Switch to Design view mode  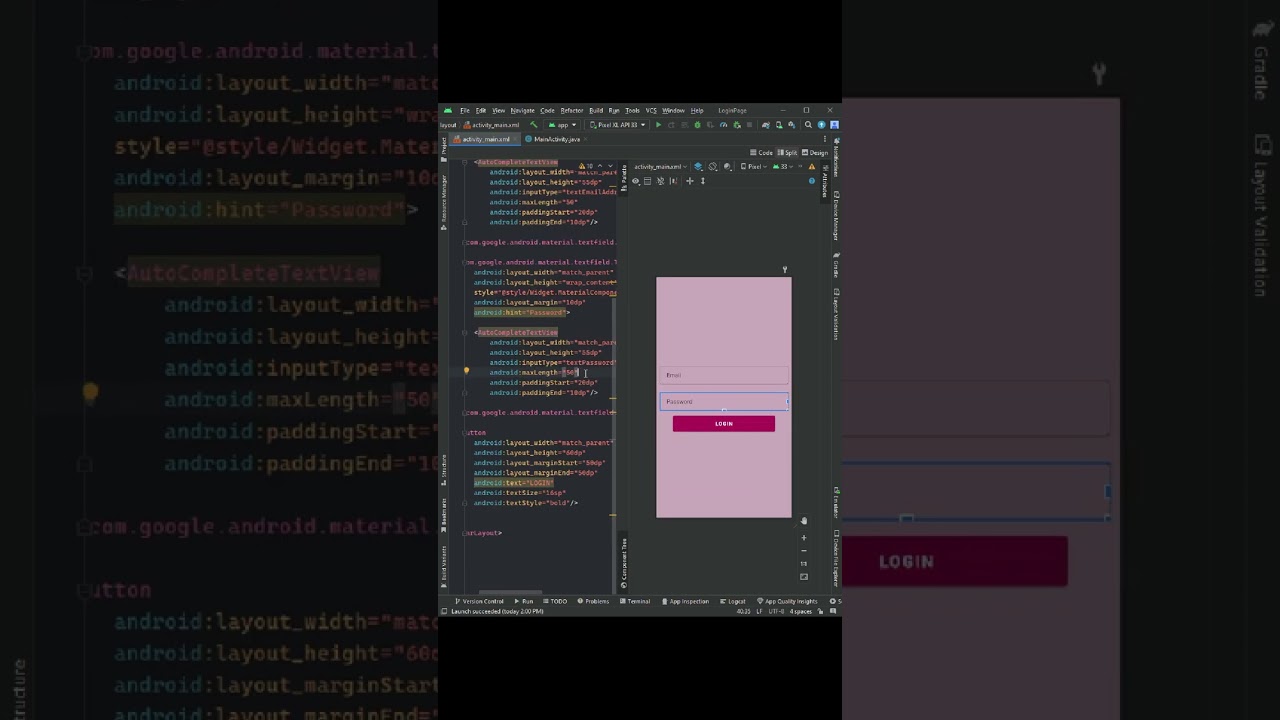815,152
